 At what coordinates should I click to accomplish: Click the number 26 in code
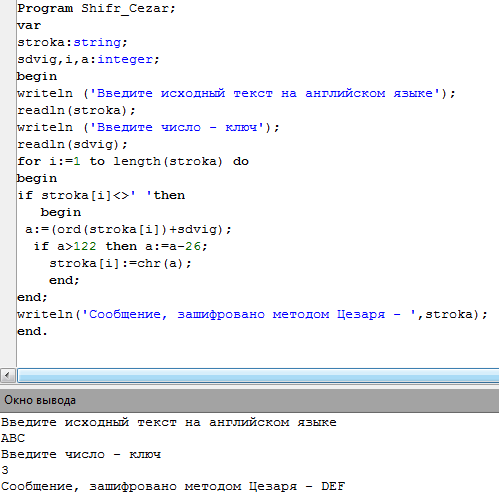193,246
